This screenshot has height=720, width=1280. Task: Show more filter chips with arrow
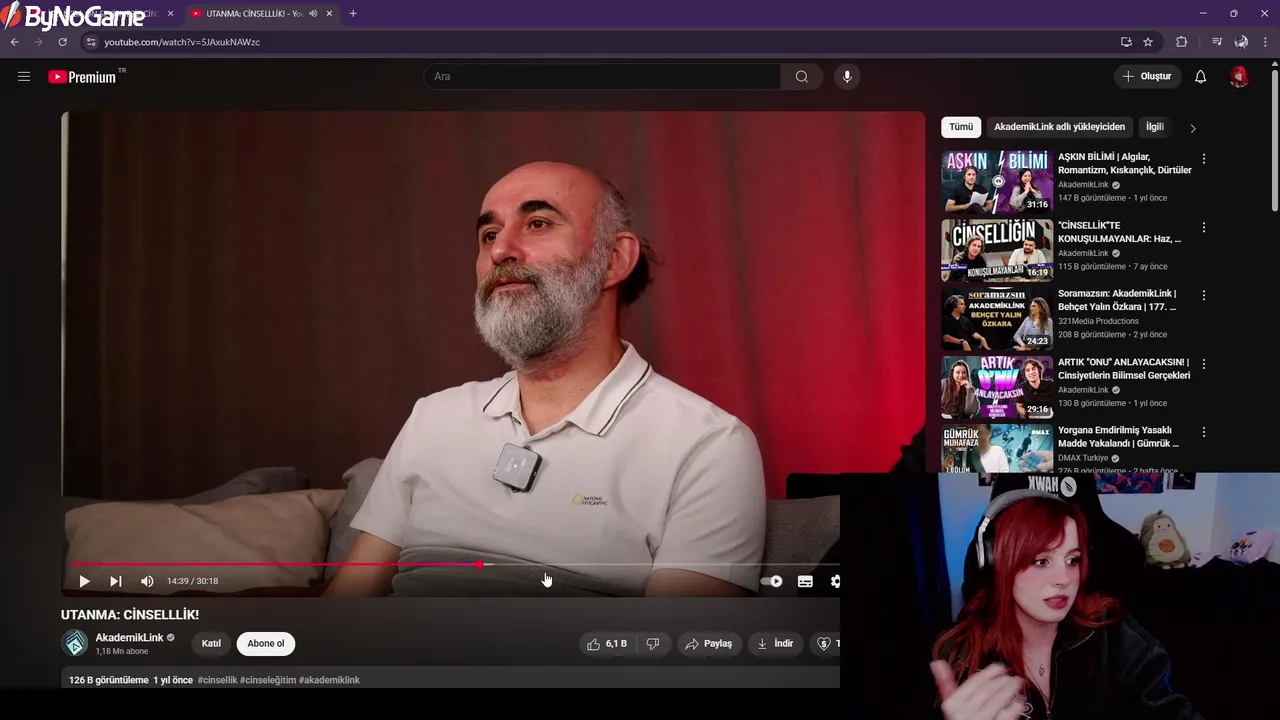coord(1192,128)
